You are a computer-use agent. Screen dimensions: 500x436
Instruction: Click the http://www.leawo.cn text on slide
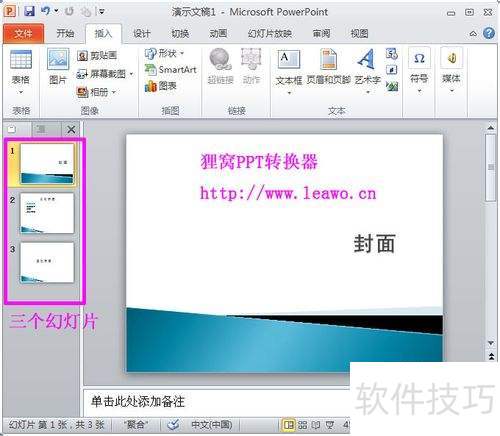288,193
